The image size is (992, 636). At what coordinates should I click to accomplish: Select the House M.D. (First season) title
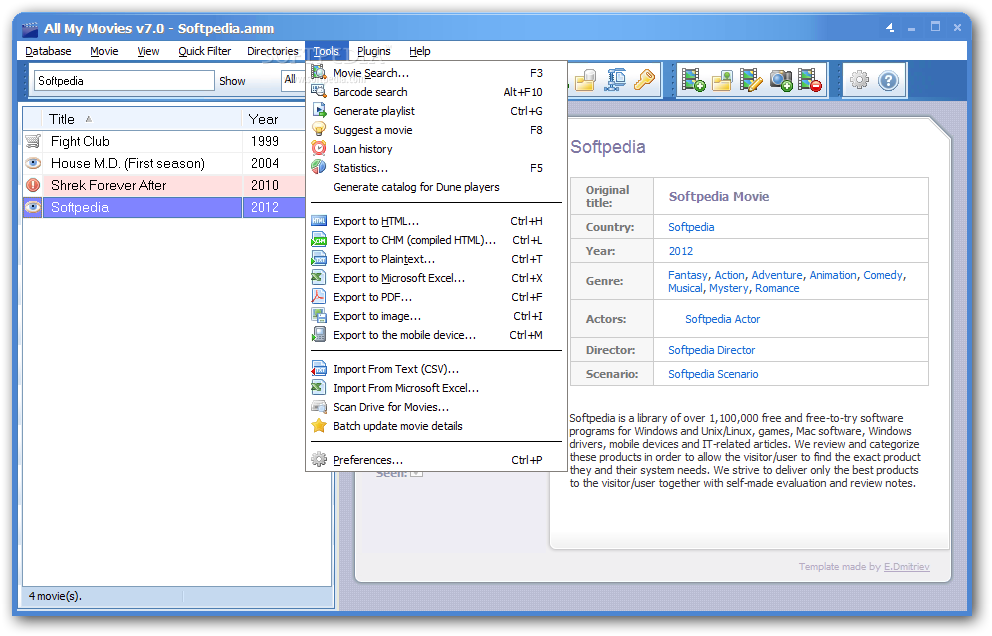[128, 163]
